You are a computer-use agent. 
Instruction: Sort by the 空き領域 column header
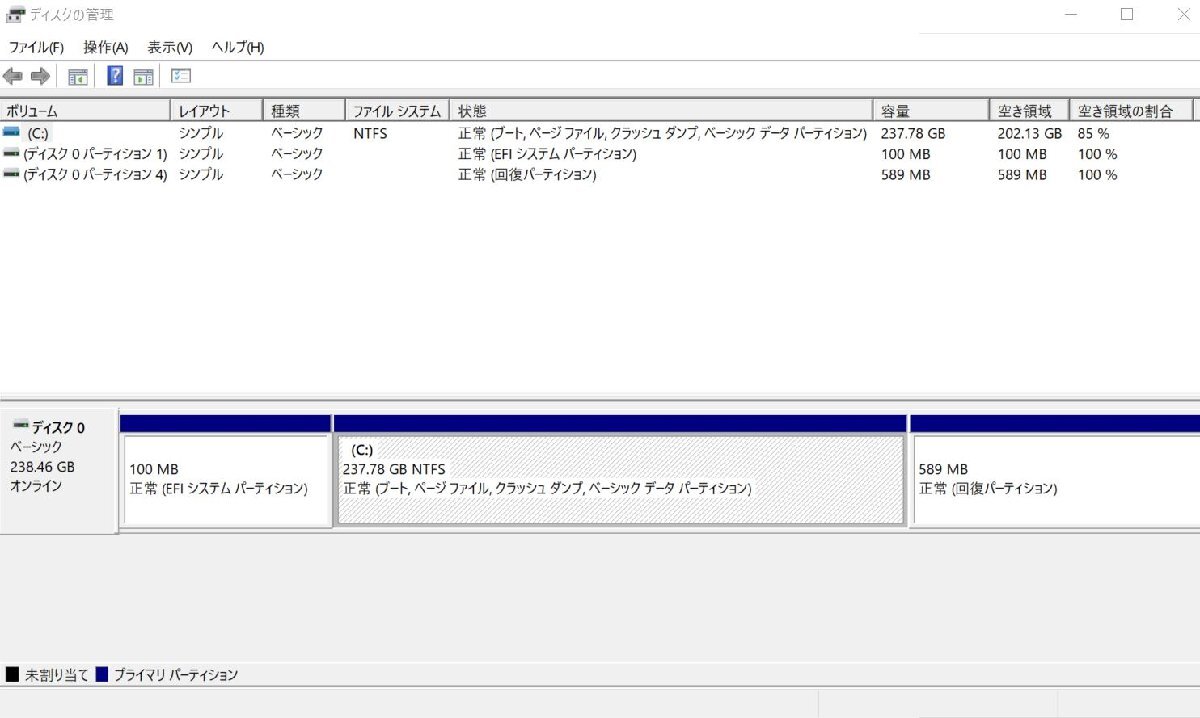click(x=1029, y=111)
